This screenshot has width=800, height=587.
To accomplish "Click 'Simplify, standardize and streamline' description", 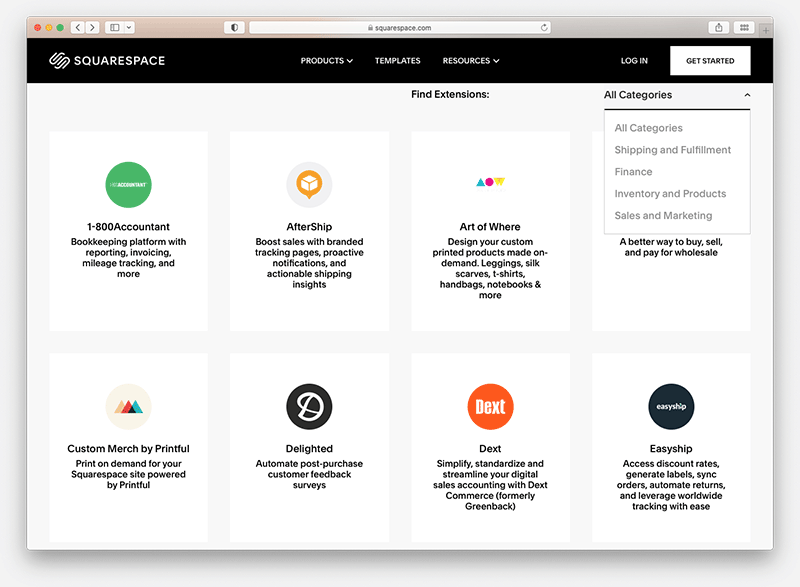I will [x=490, y=485].
